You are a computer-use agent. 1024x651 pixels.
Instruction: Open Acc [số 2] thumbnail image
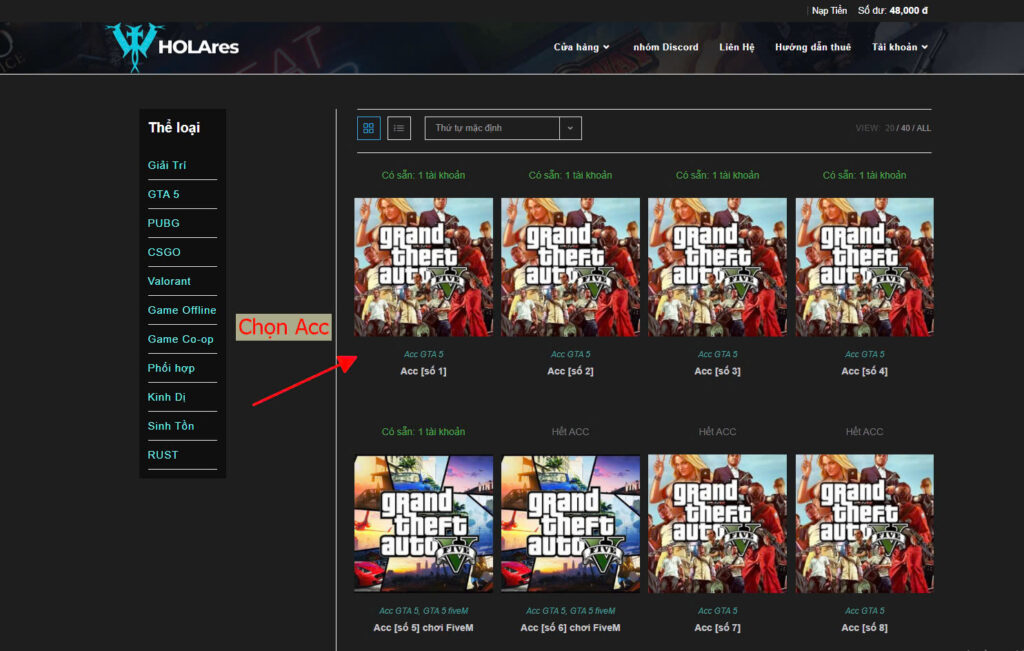click(570, 267)
